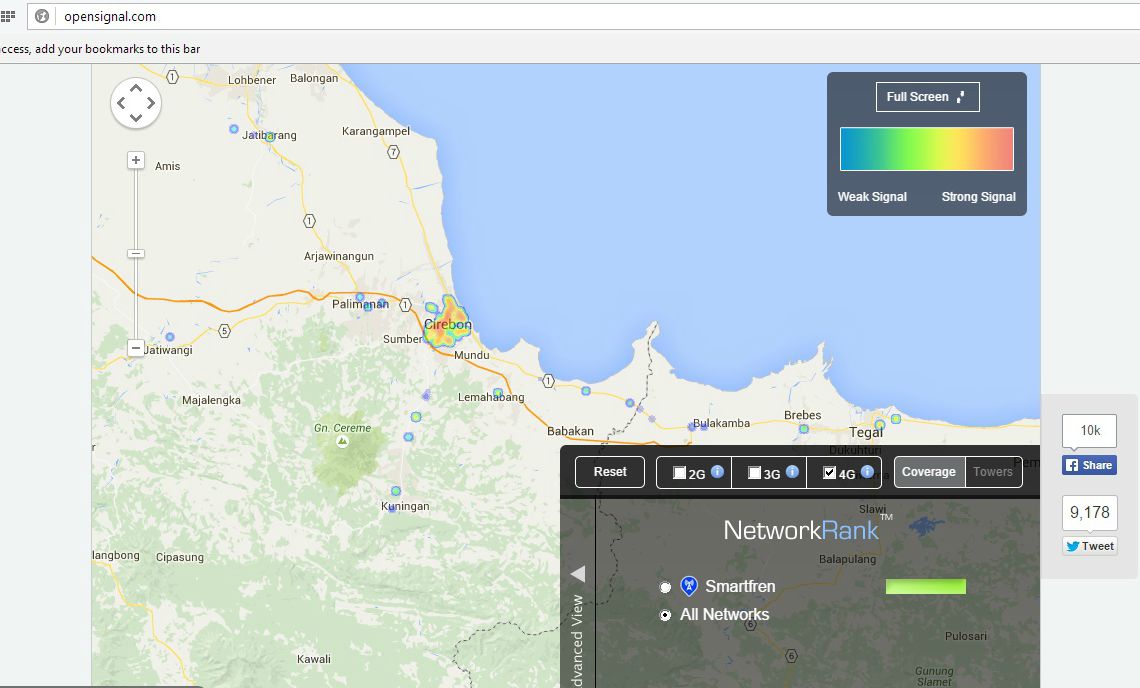This screenshot has height=688, width=1140.
Task: Switch to the Coverage tab
Action: pos(929,472)
